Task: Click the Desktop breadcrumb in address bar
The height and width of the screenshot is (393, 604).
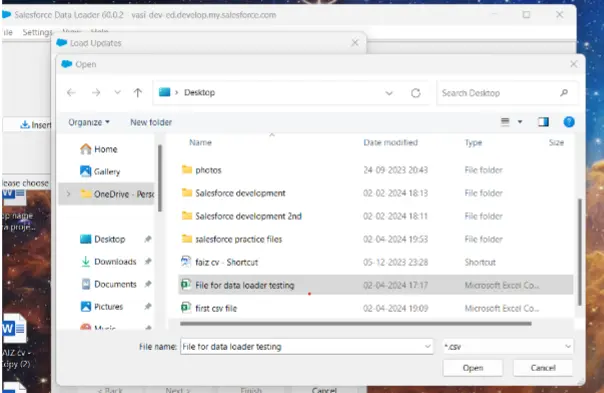Action: [x=199, y=92]
